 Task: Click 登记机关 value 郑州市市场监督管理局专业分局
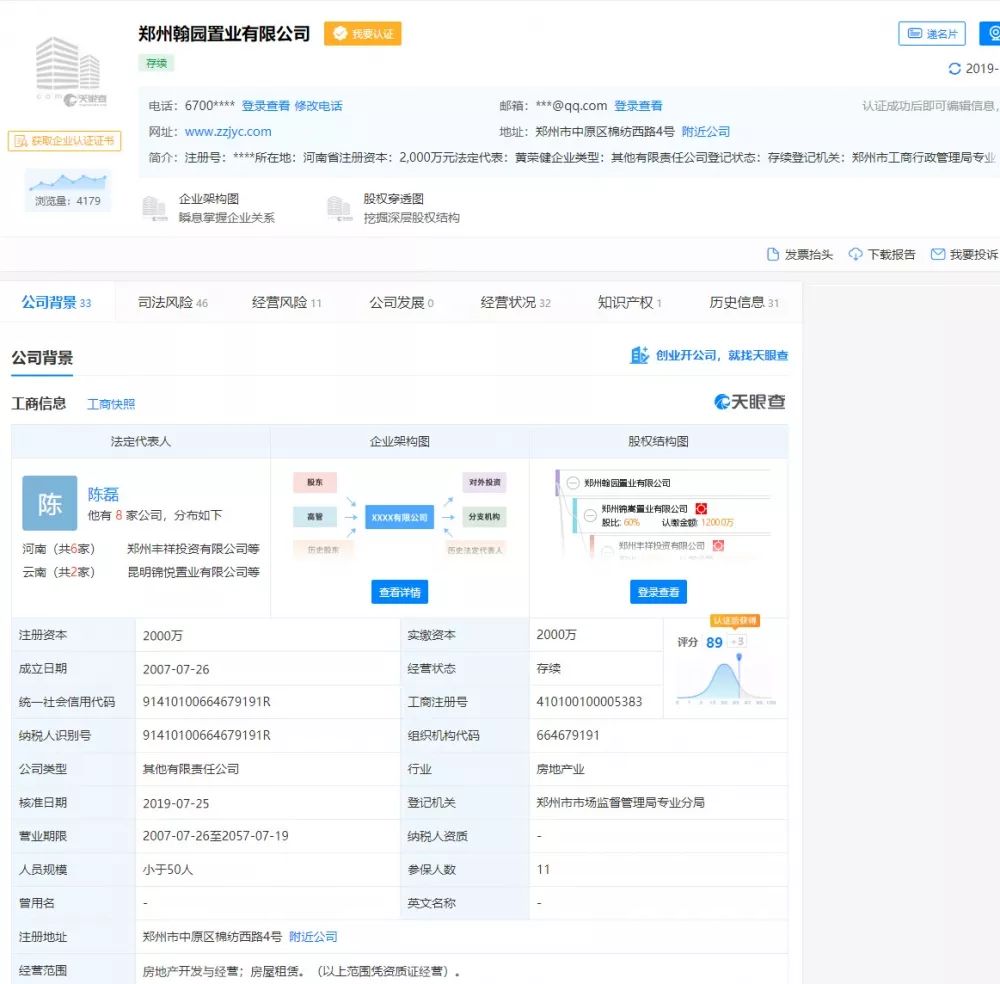pos(621,802)
